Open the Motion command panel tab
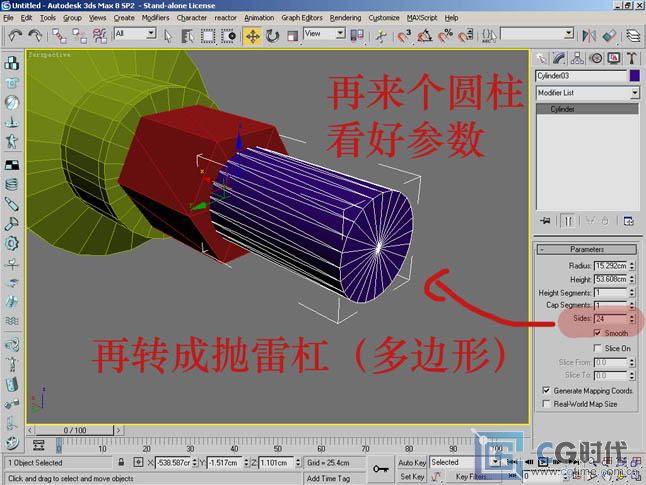 (x=596, y=59)
